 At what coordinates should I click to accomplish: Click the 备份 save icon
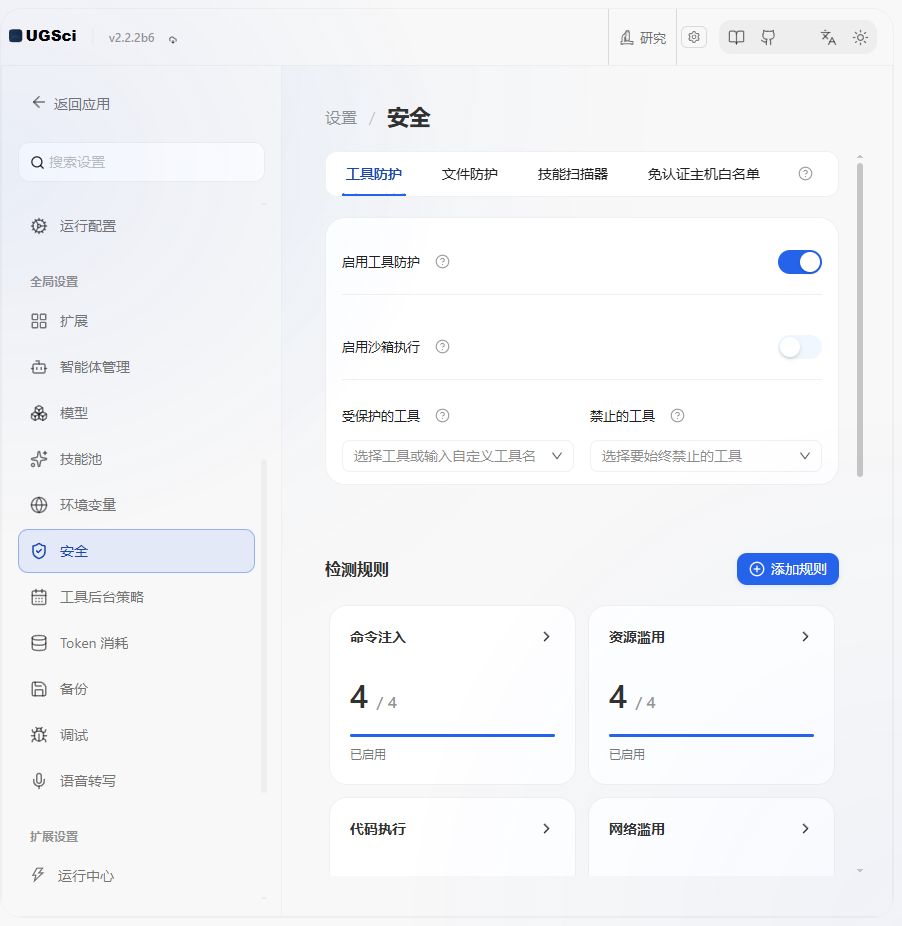pyautogui.click(x=39, y=689)
